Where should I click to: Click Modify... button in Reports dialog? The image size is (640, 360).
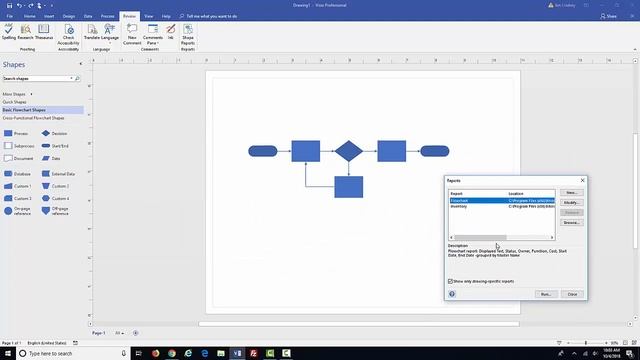(571, 202)
